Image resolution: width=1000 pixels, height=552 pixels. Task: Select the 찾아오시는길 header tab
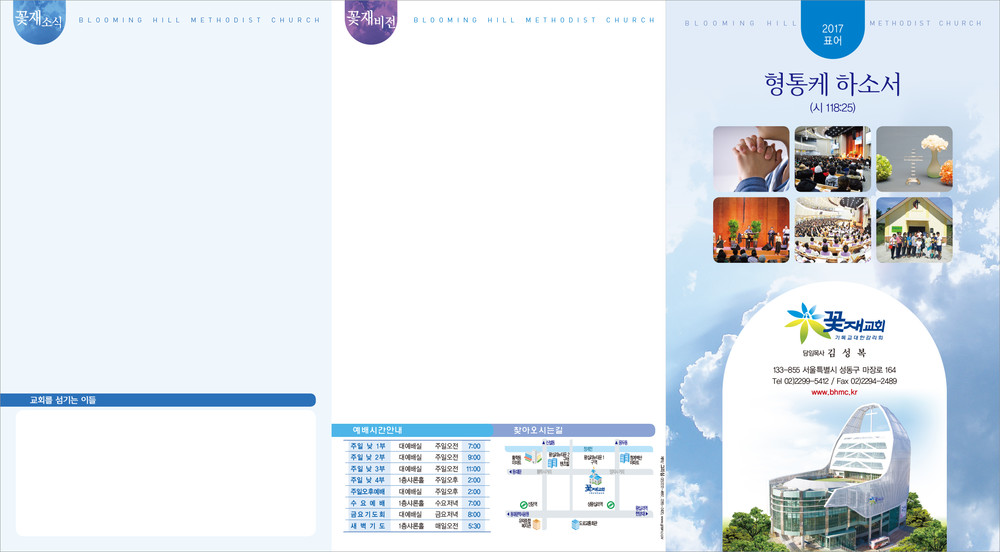pyautogui.click(x=540, y=430)
